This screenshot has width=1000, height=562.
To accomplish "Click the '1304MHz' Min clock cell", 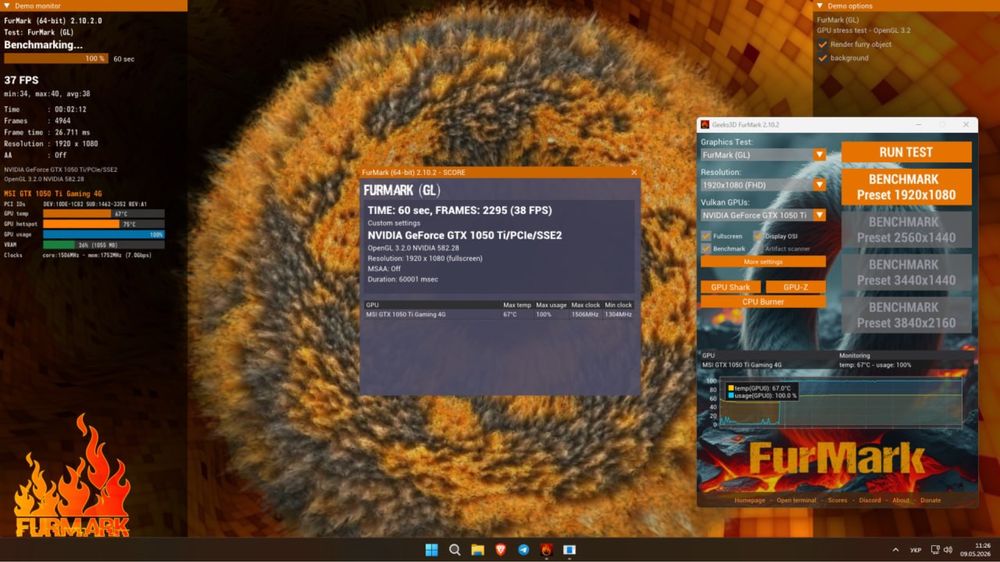I will [619, 314].
